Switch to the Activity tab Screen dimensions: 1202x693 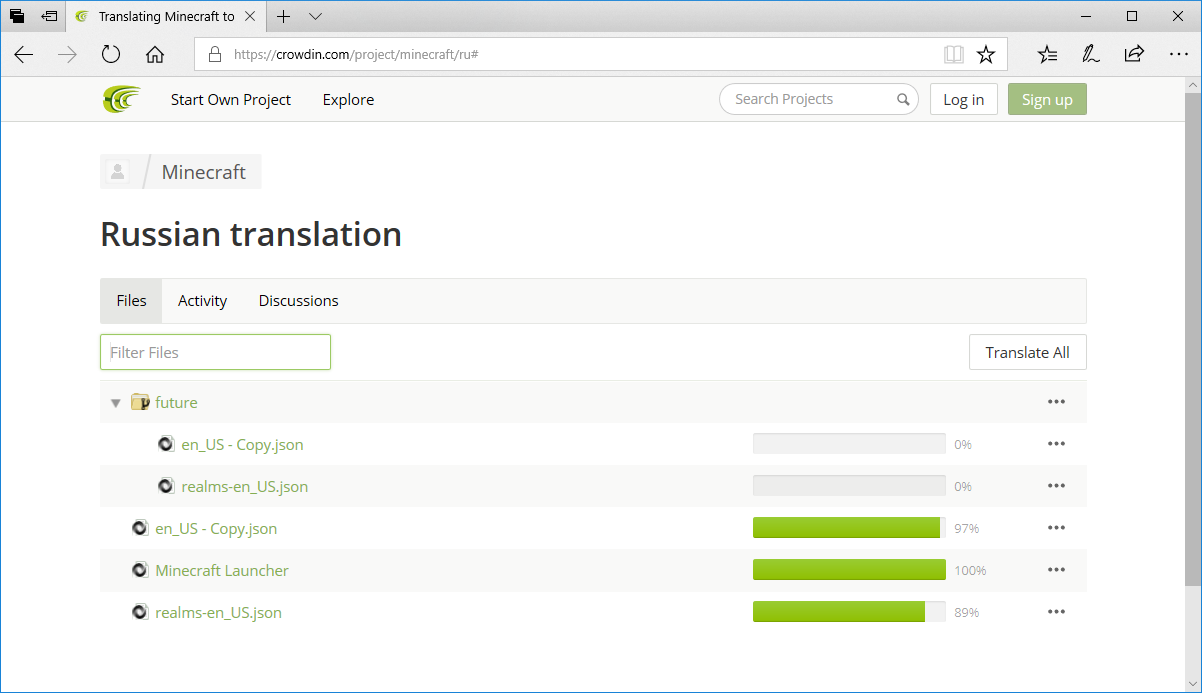point(202,301)
